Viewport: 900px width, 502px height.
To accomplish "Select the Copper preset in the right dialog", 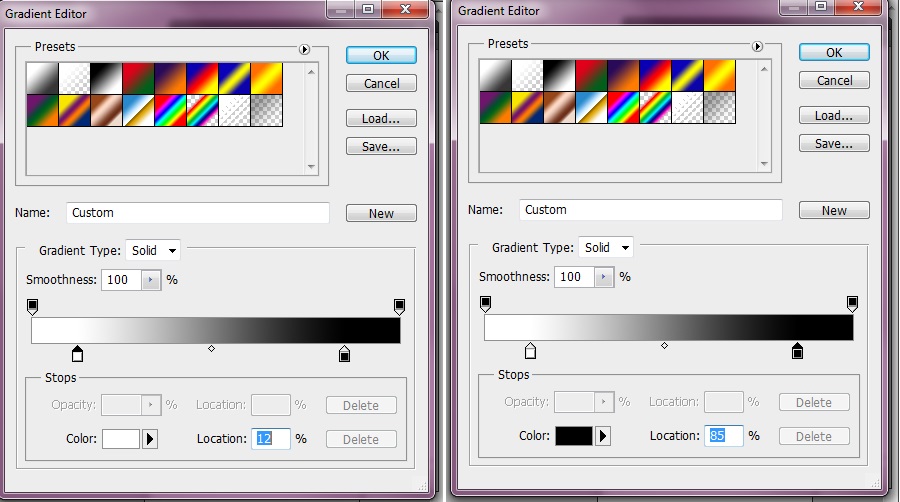I will pos(558,107).
